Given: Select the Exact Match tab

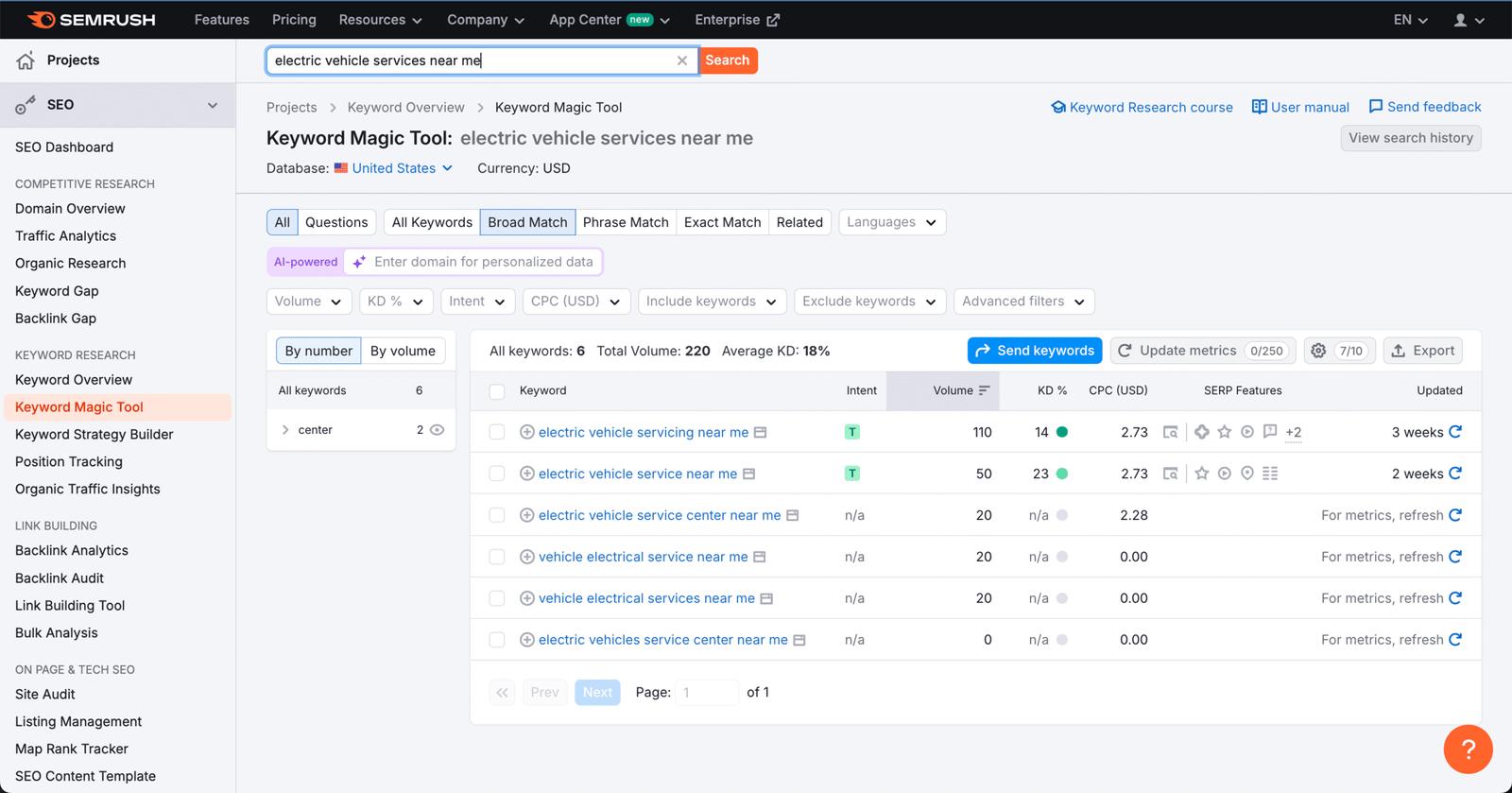Looking at the screenshot, I should [722, 222].
